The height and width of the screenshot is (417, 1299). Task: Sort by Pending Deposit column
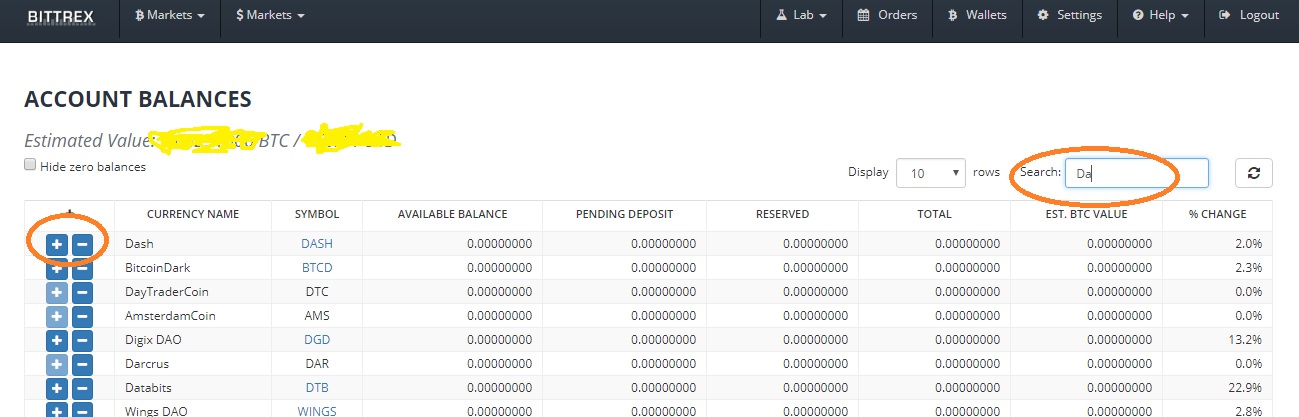(624, 214)
